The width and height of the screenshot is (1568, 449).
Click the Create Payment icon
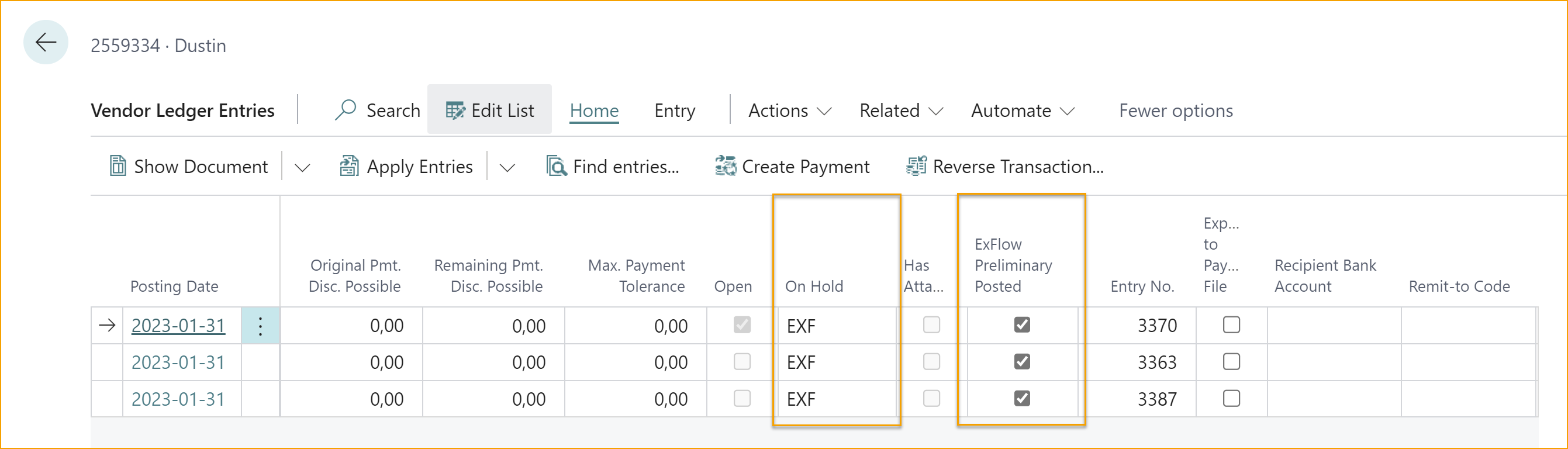click(725, 166)
